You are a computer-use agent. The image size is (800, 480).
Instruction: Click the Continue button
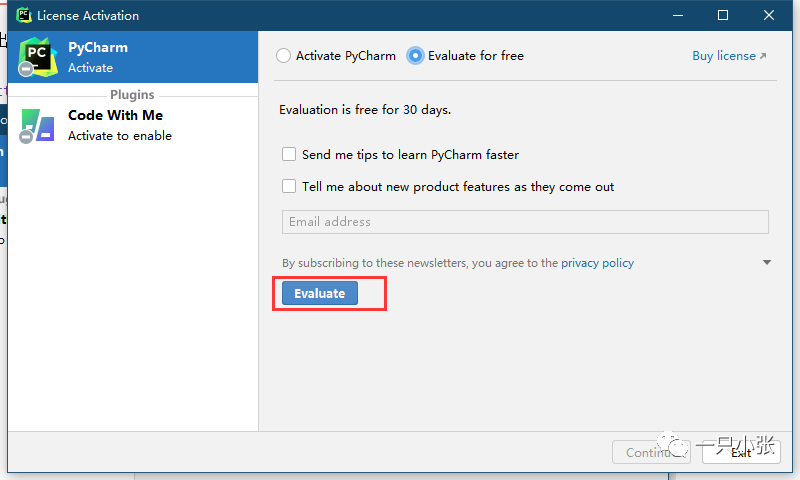(651, 452)
